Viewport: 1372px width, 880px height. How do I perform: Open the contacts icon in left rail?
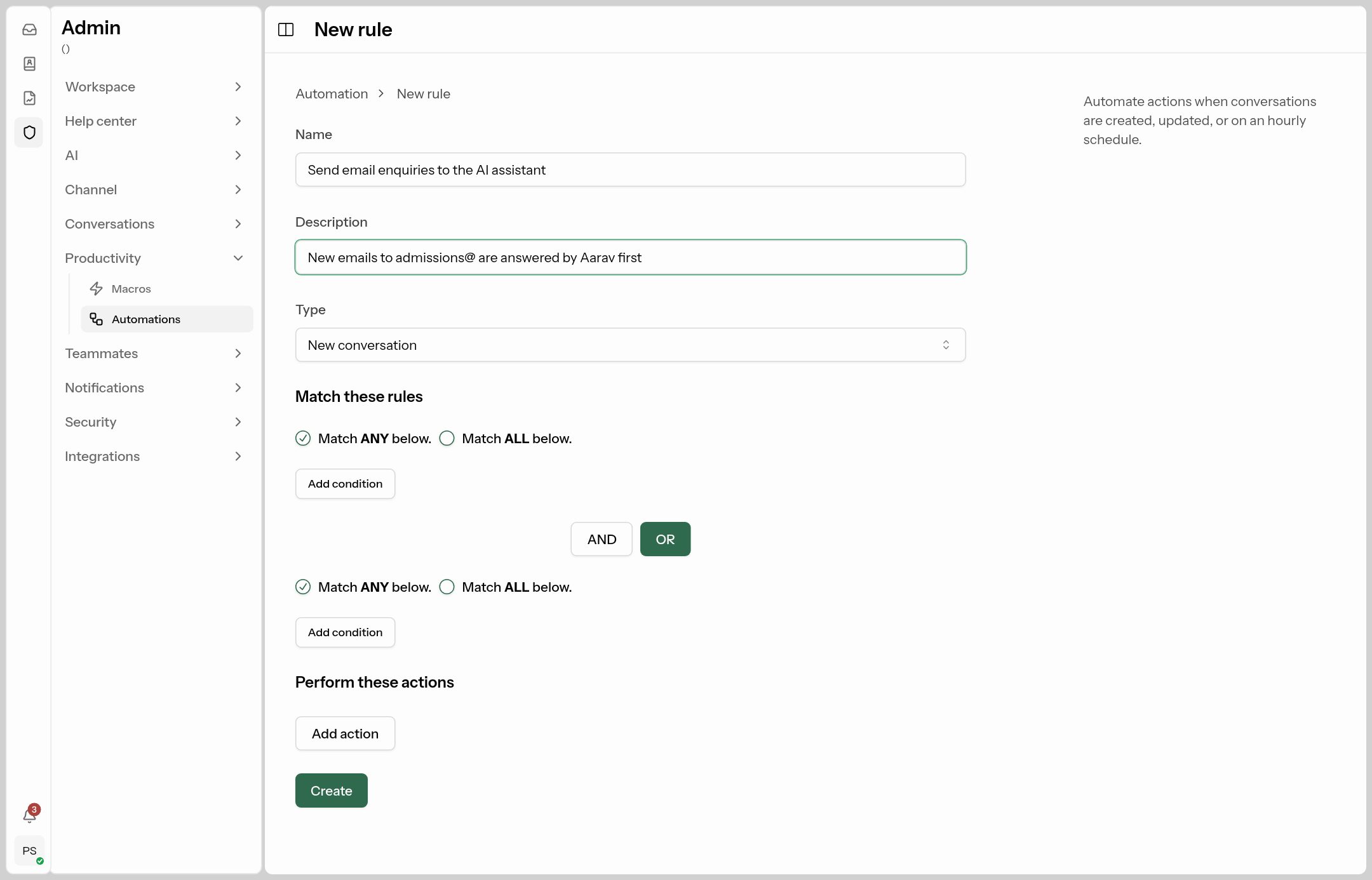pyautogui.click(x=29, y=63)
